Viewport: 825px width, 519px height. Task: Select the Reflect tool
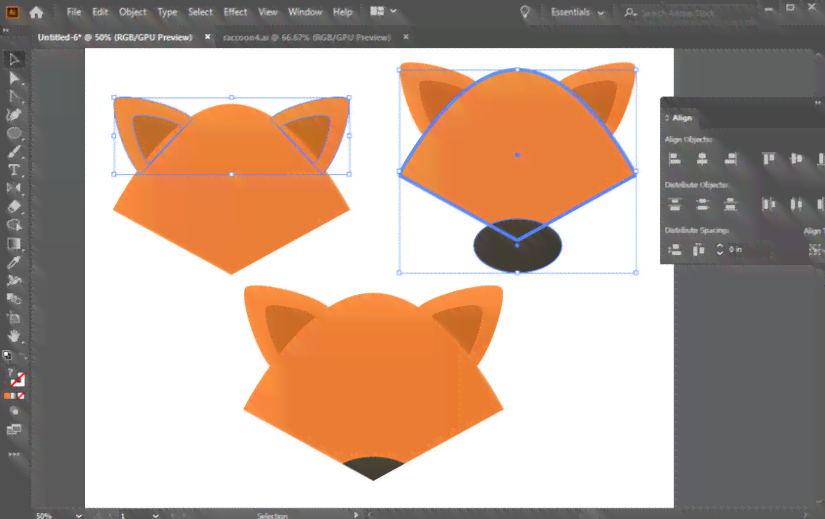point(14,188)
